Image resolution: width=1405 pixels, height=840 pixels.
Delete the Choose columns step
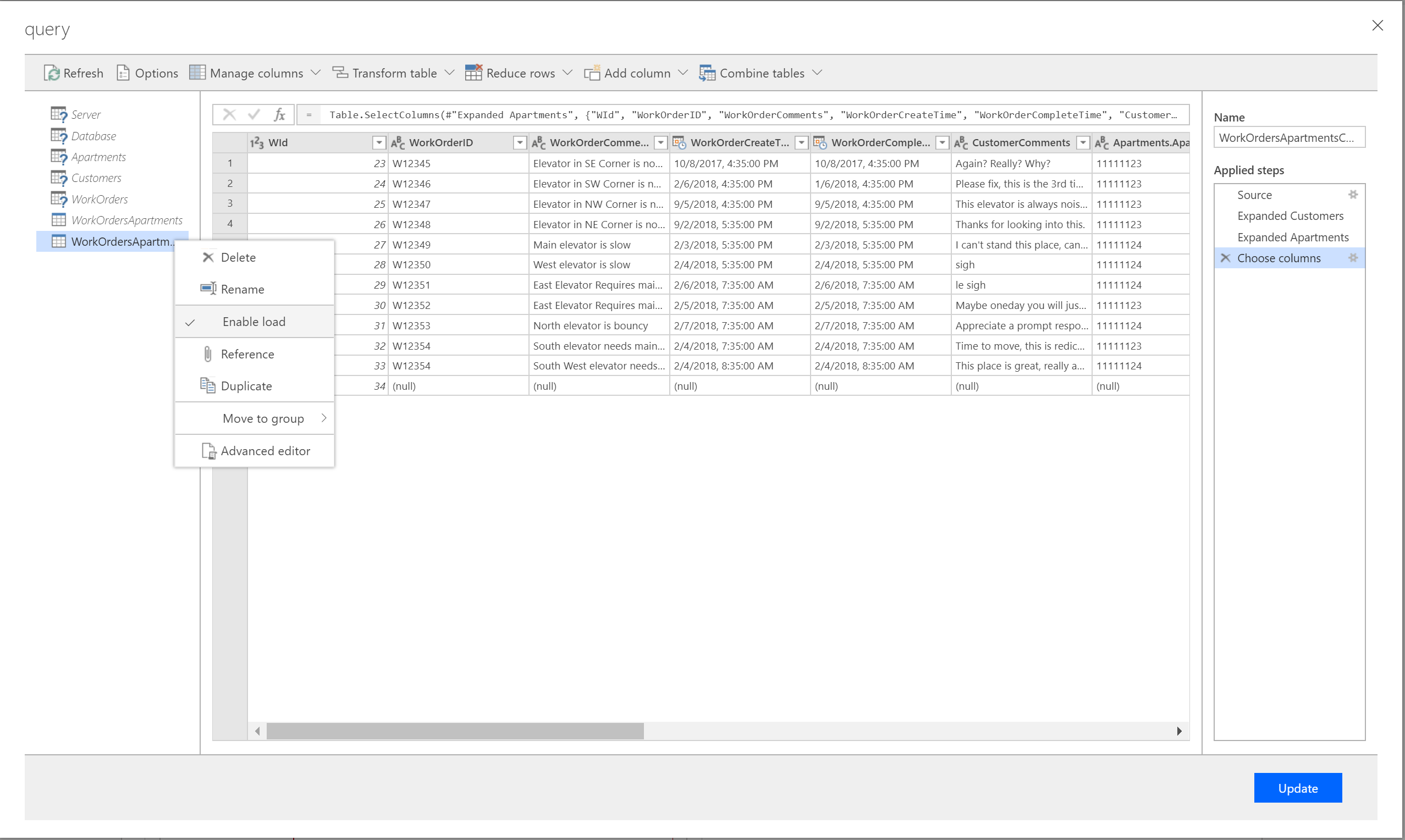1226,258
